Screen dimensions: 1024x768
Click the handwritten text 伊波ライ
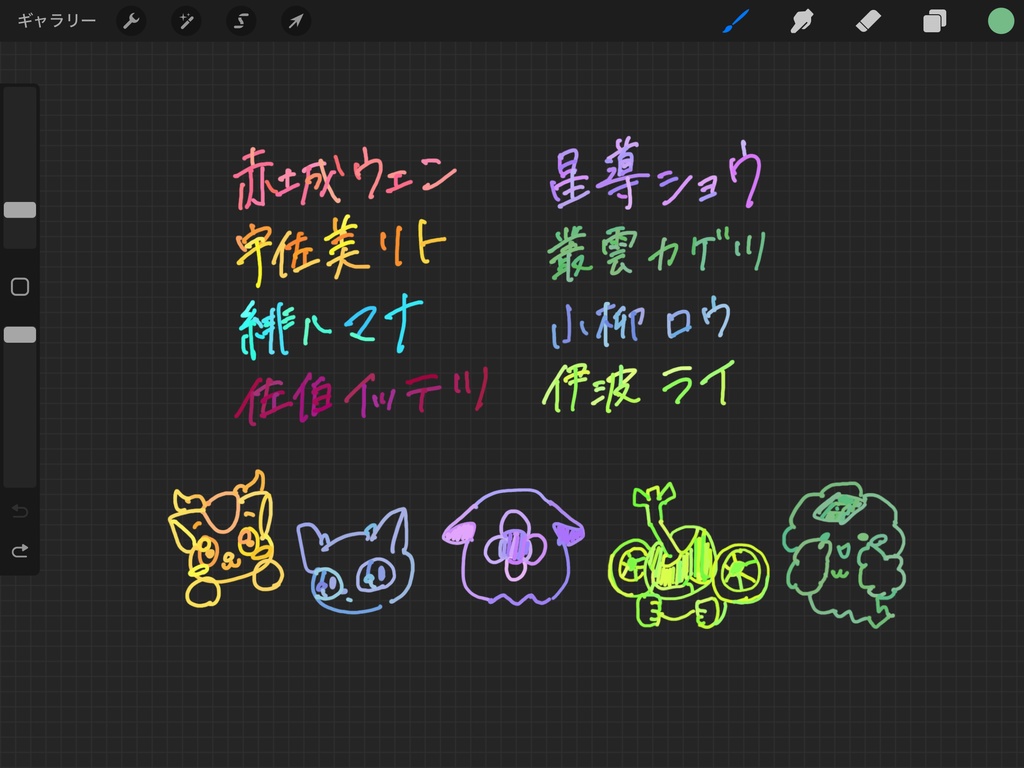pyautogui.click(x=639, y=387)
